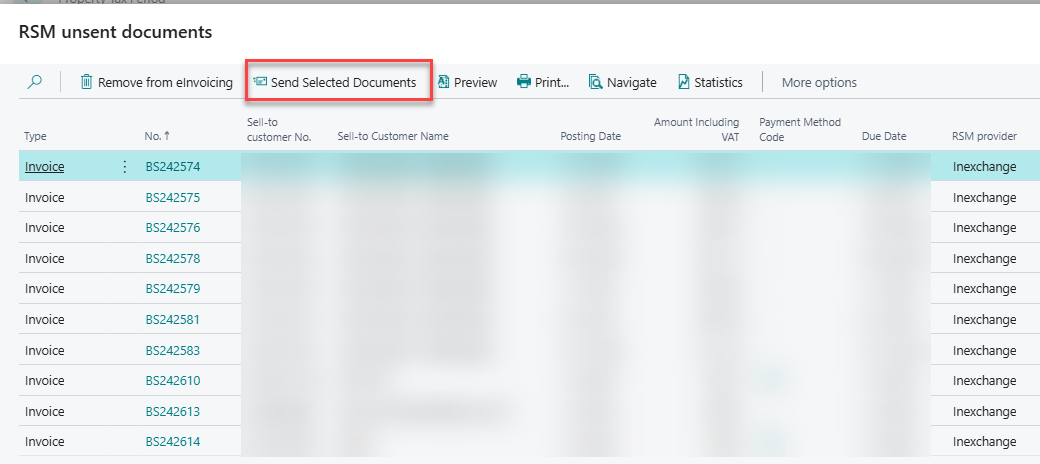
Task: Click the printer icon
Action: point(524,82)
